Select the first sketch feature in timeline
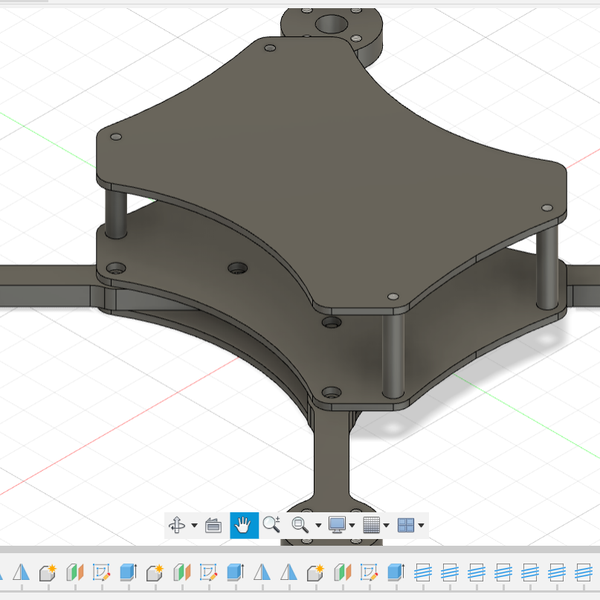Image resolution: width=600 pixels, height=600 pixels. point(101,573)
